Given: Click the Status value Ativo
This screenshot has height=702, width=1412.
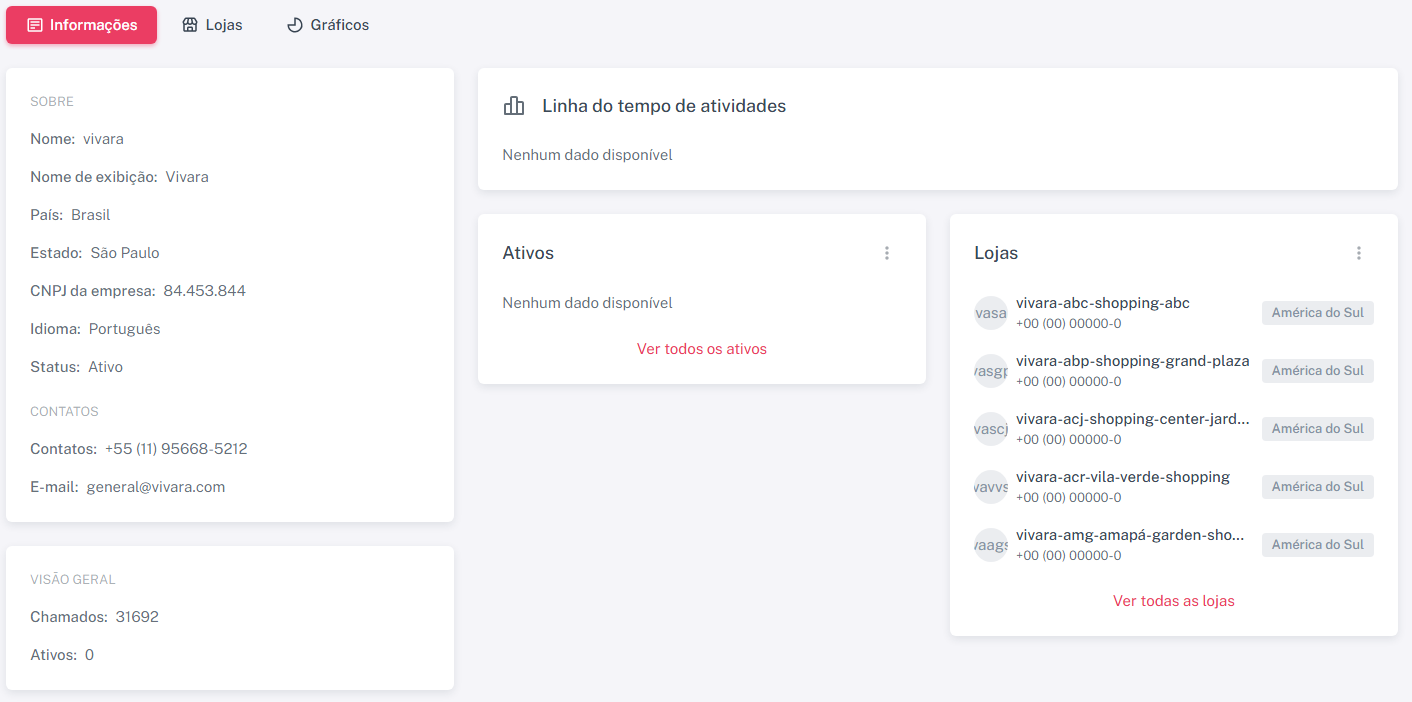Looking at the screenshot, I should point(106,367).
